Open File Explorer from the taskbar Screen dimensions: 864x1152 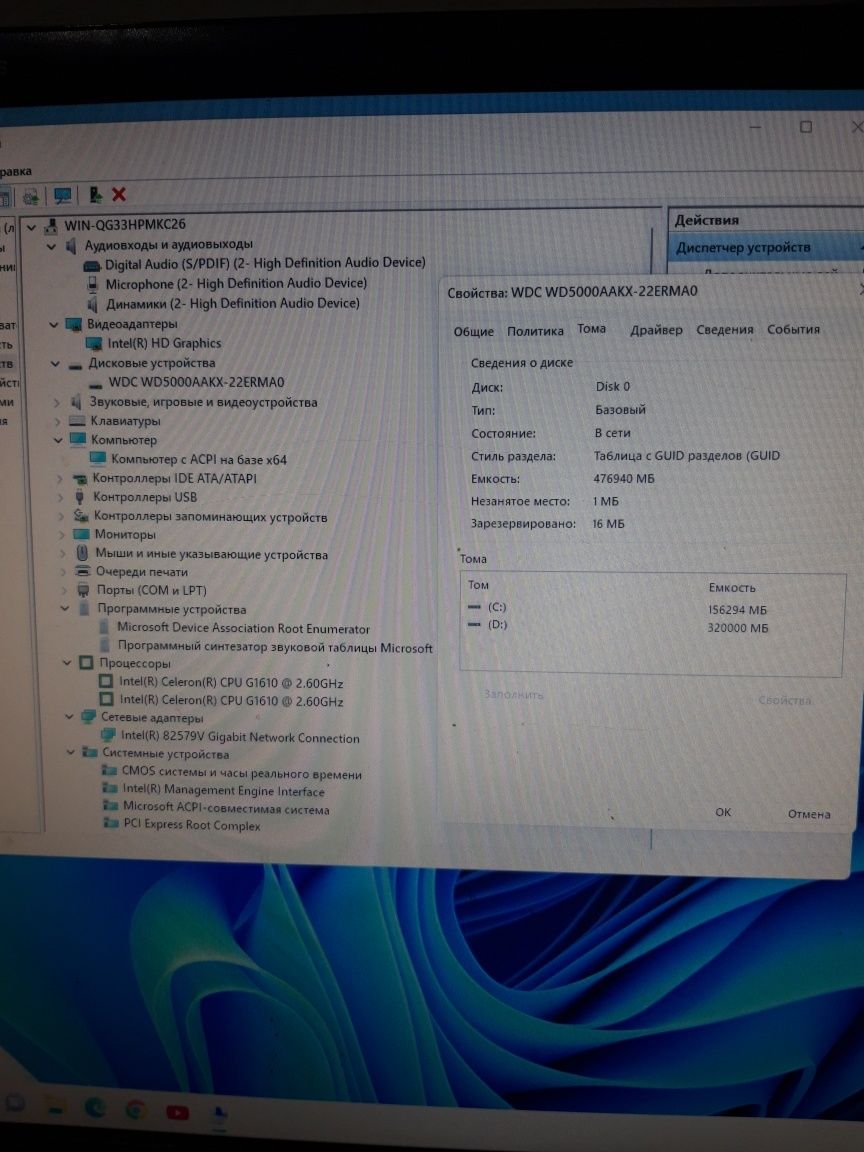[x=54, y=1106]
